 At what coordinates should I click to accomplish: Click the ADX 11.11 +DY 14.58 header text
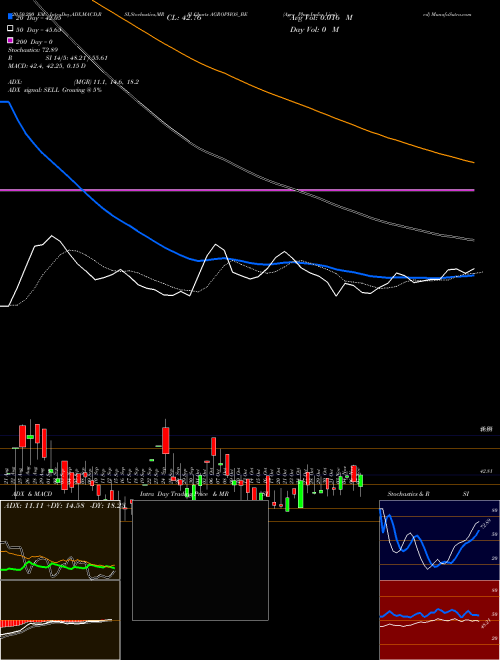(65, 505)
